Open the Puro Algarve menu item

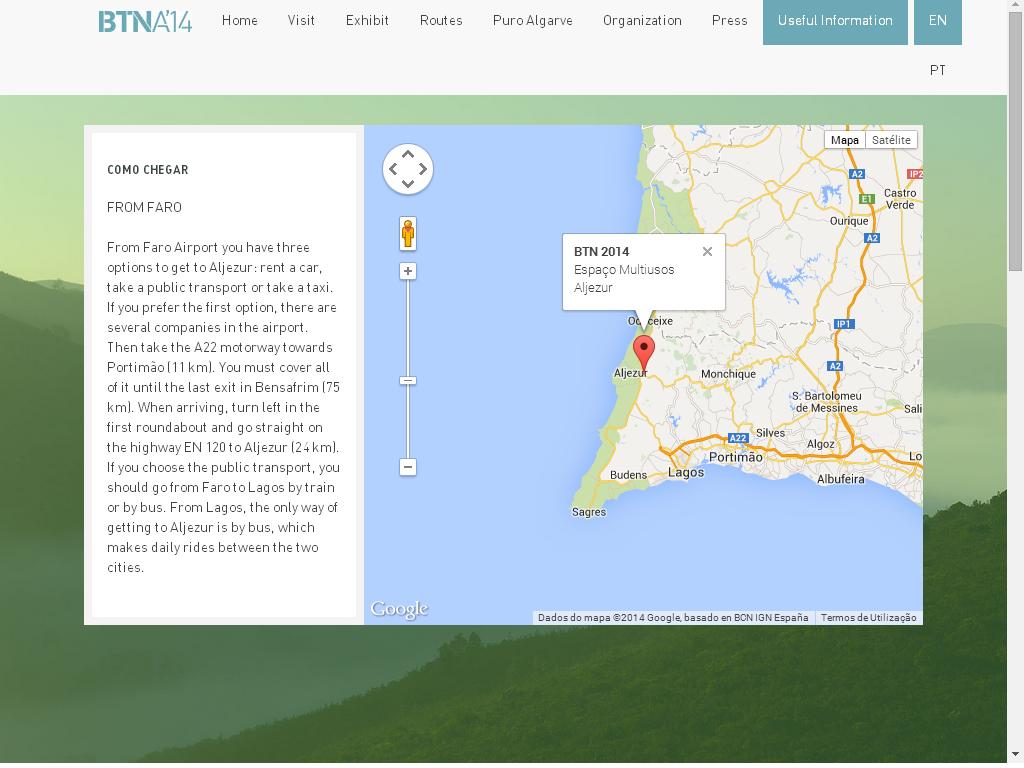(533, 21)
